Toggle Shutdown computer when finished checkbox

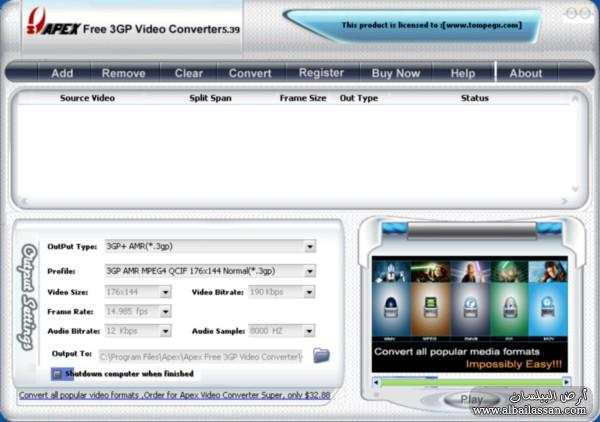57,374
